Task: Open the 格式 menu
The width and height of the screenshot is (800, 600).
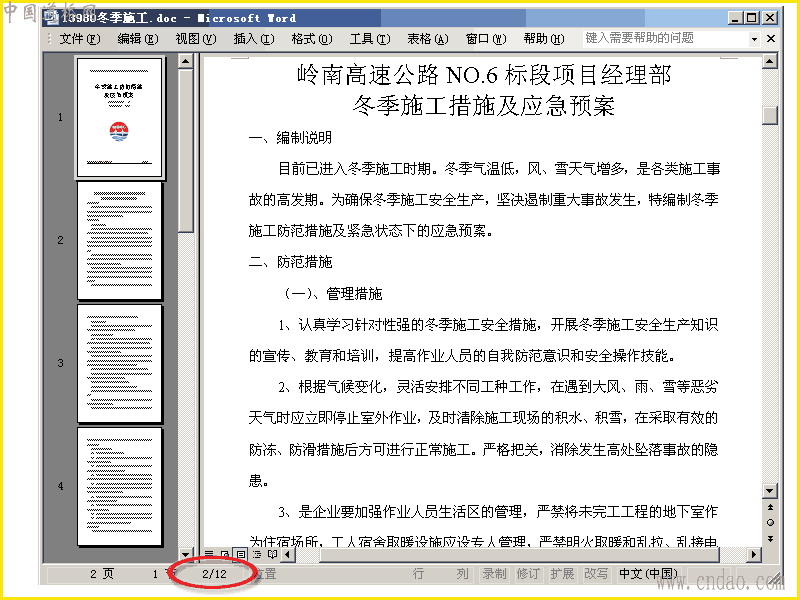Action: coord(312,39)
